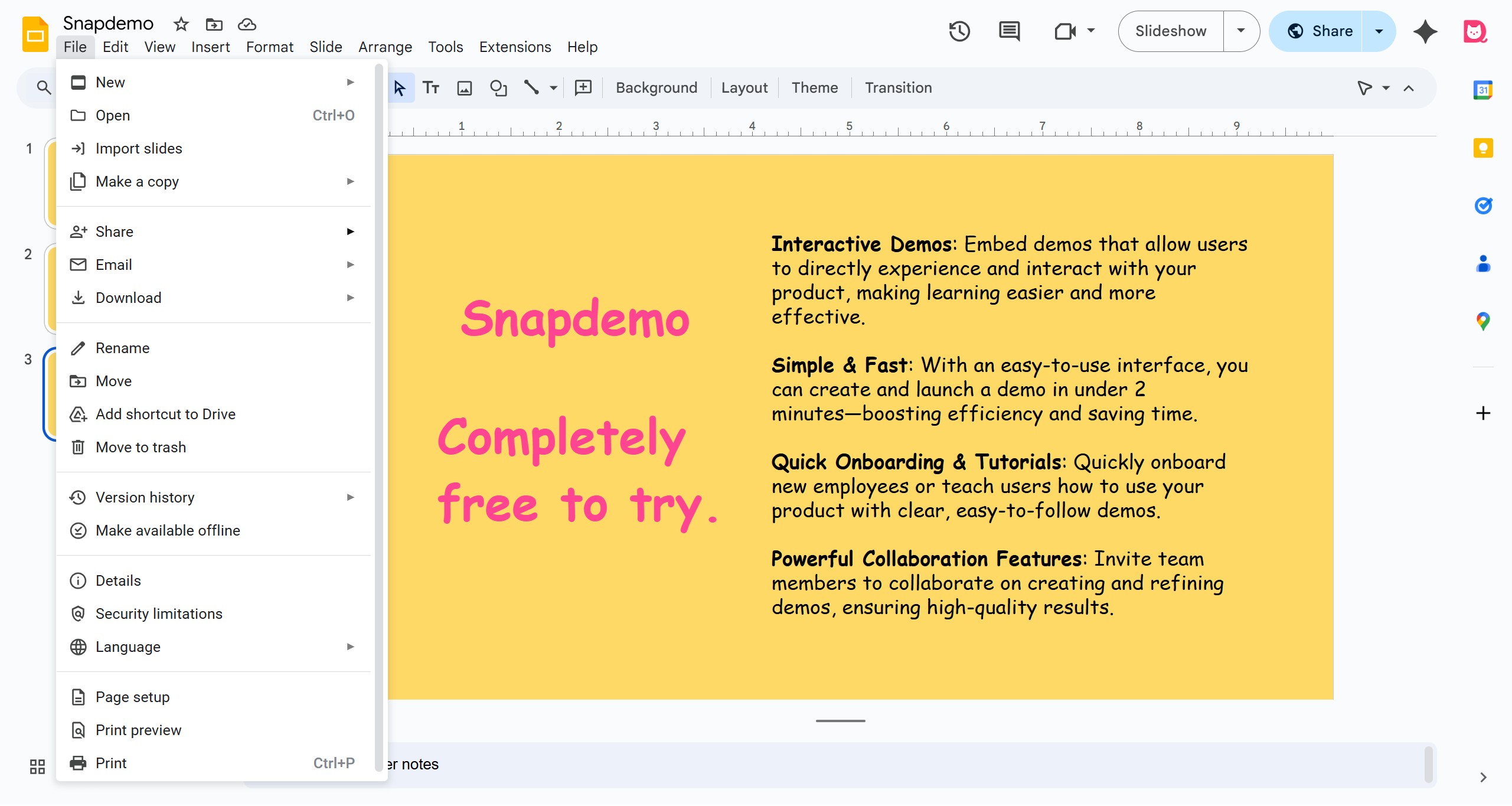
Task: Select the line tool
Action: coord(531,88)
